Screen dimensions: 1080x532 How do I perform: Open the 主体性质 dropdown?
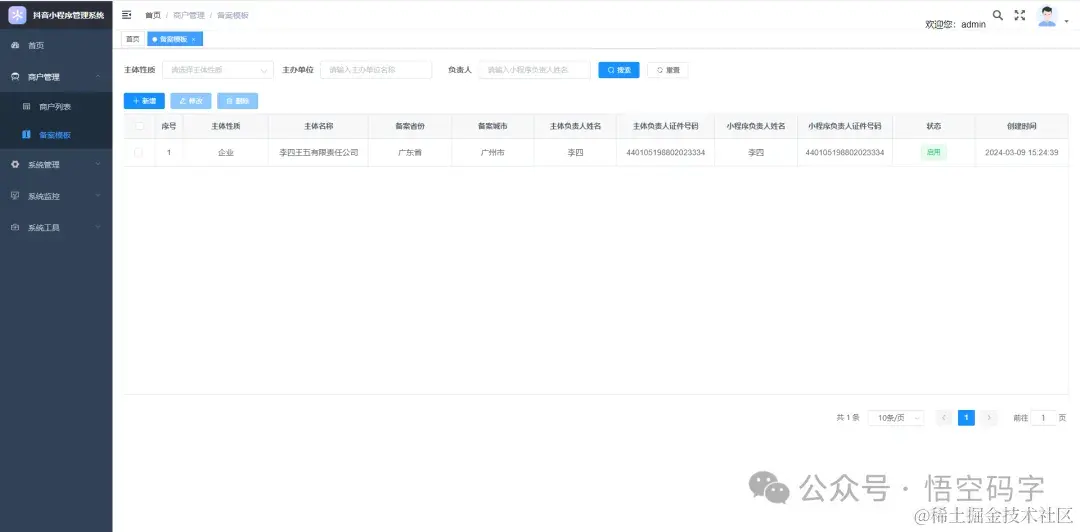pyautogui.click(x=218, y=70)
